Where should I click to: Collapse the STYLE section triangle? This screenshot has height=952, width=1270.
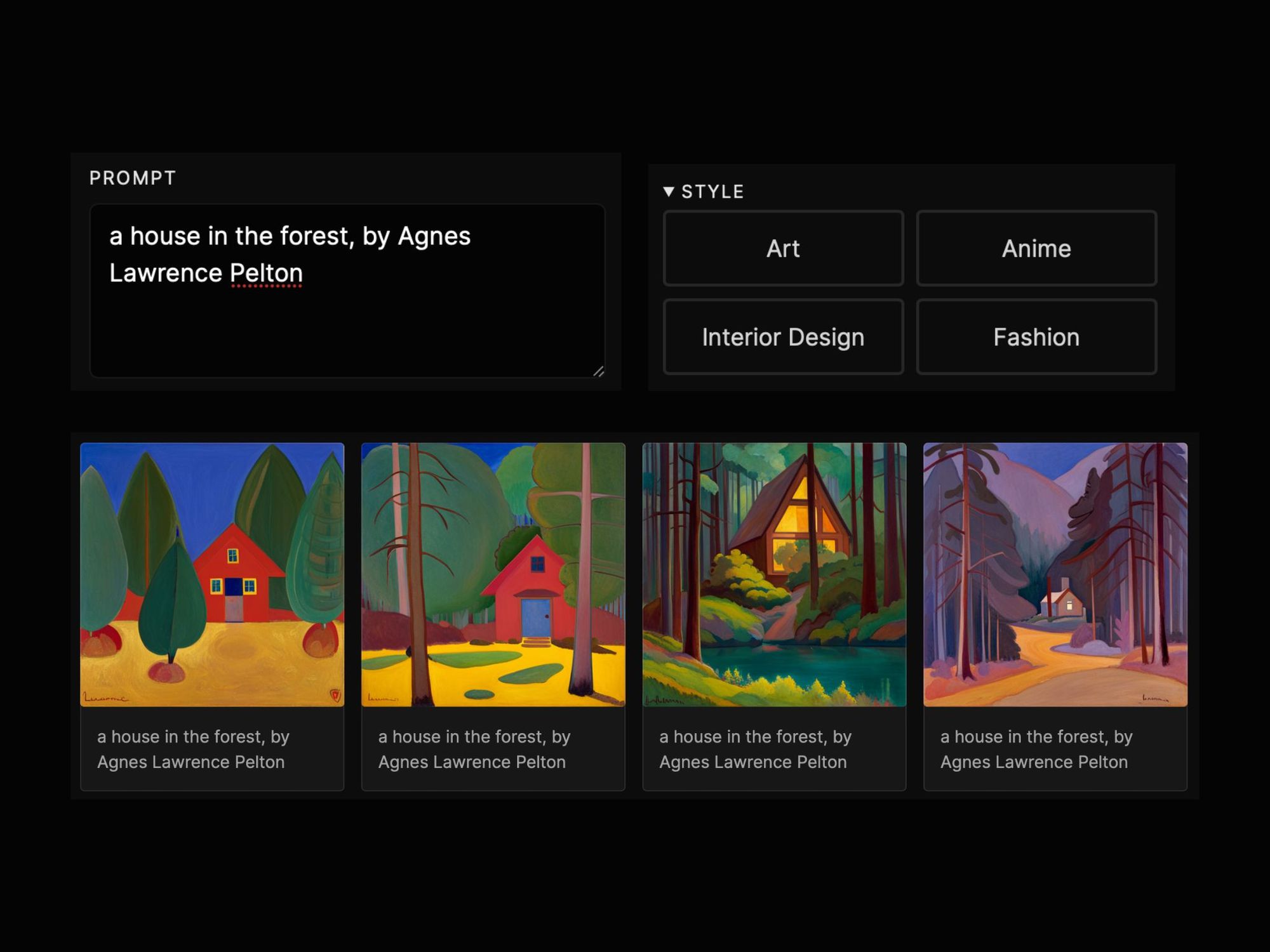pyautogui.click(x=668, y=191)
